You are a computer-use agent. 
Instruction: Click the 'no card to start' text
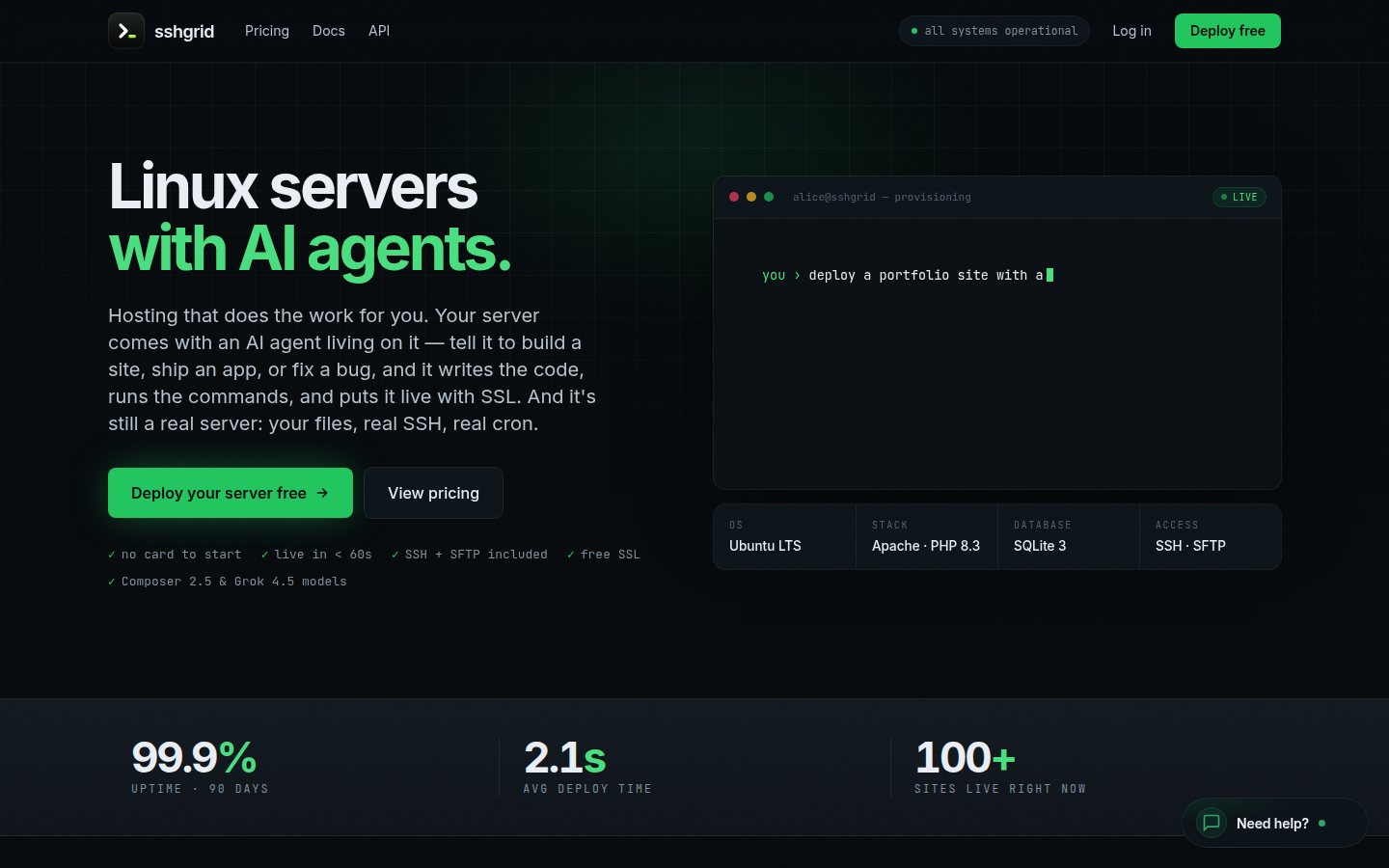click(x=181, y=555)
